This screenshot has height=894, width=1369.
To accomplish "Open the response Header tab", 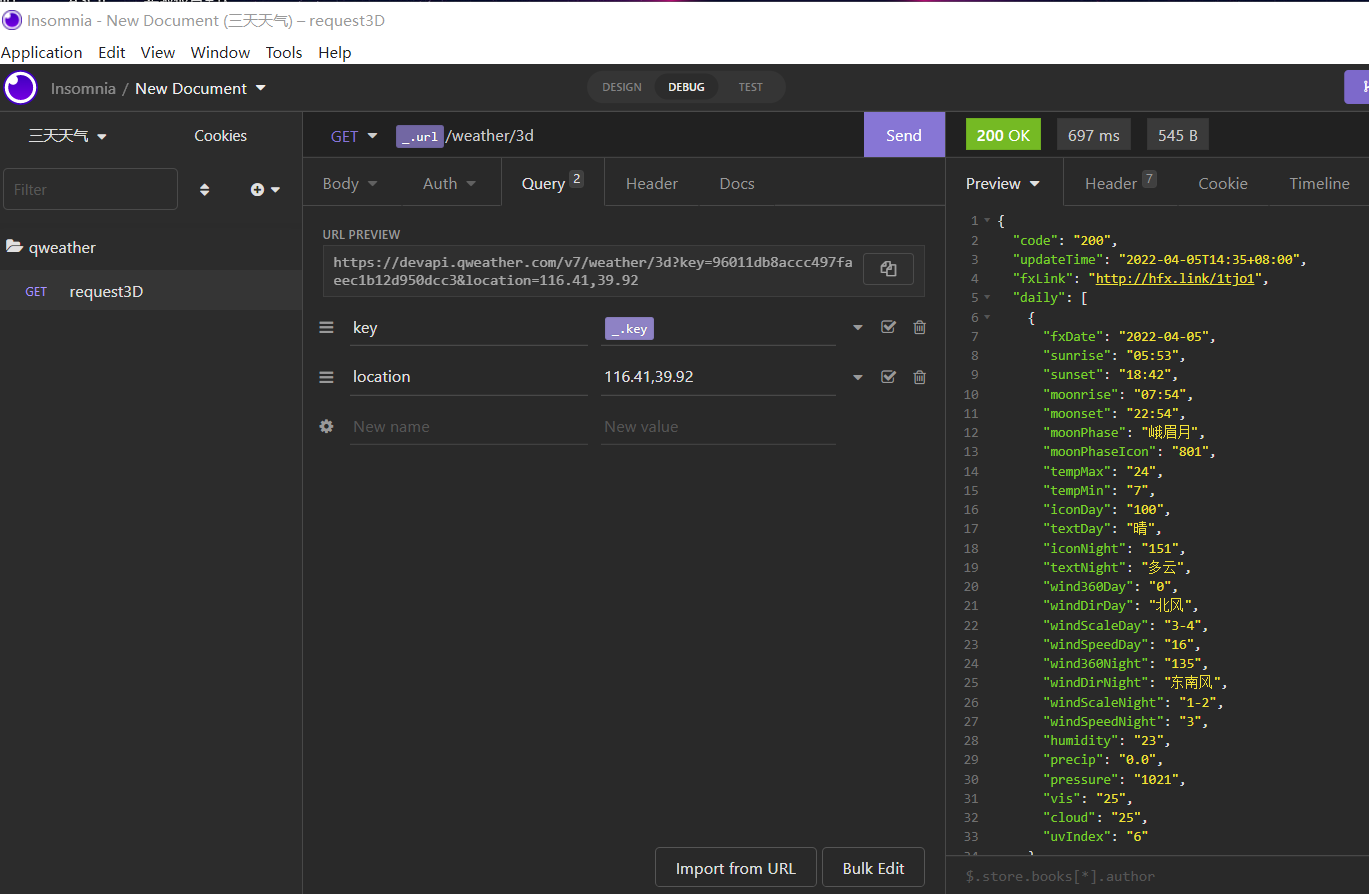I will (x=1120, y=183).
